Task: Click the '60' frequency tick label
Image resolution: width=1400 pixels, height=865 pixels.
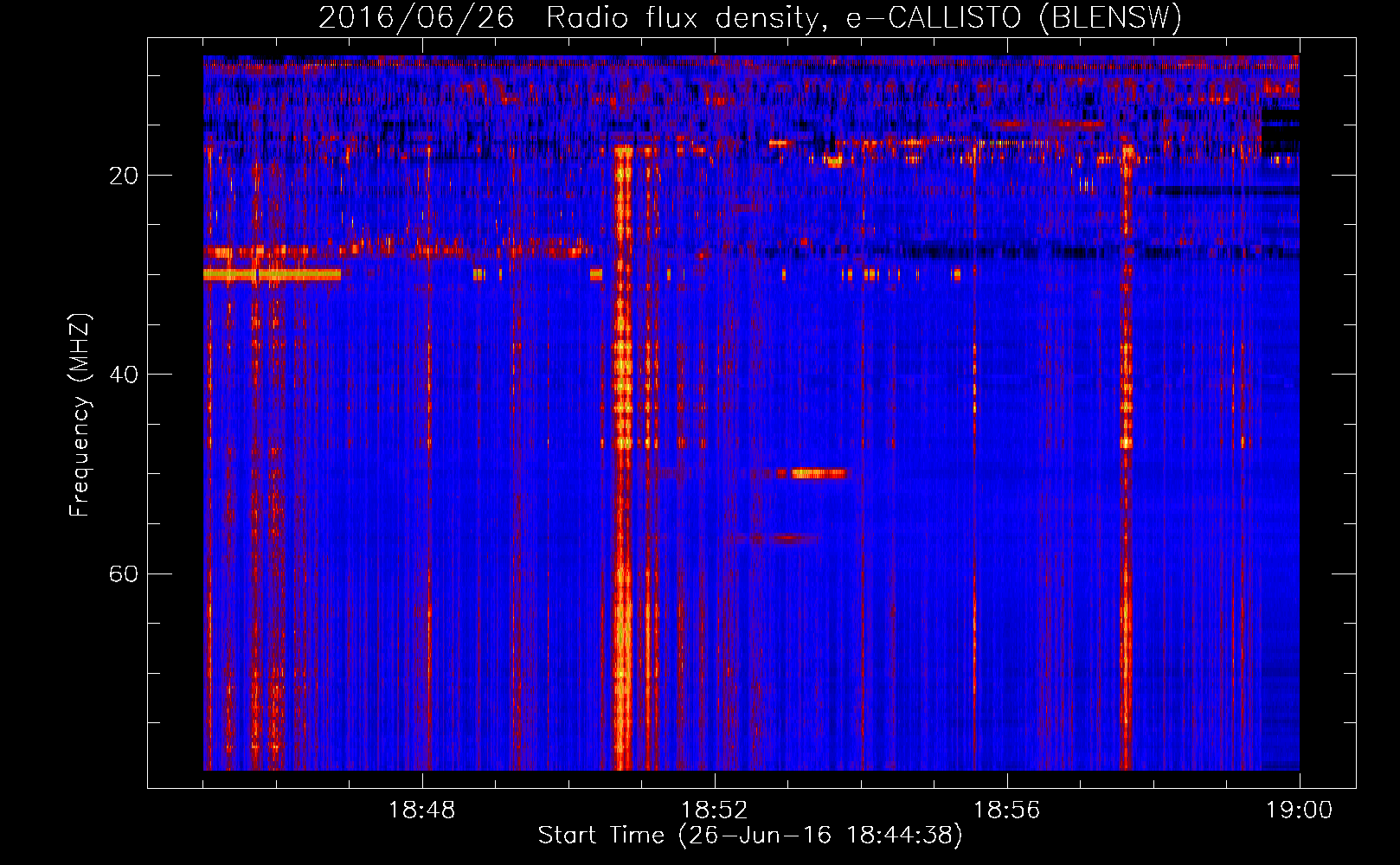Action: [x=124, y=573]
